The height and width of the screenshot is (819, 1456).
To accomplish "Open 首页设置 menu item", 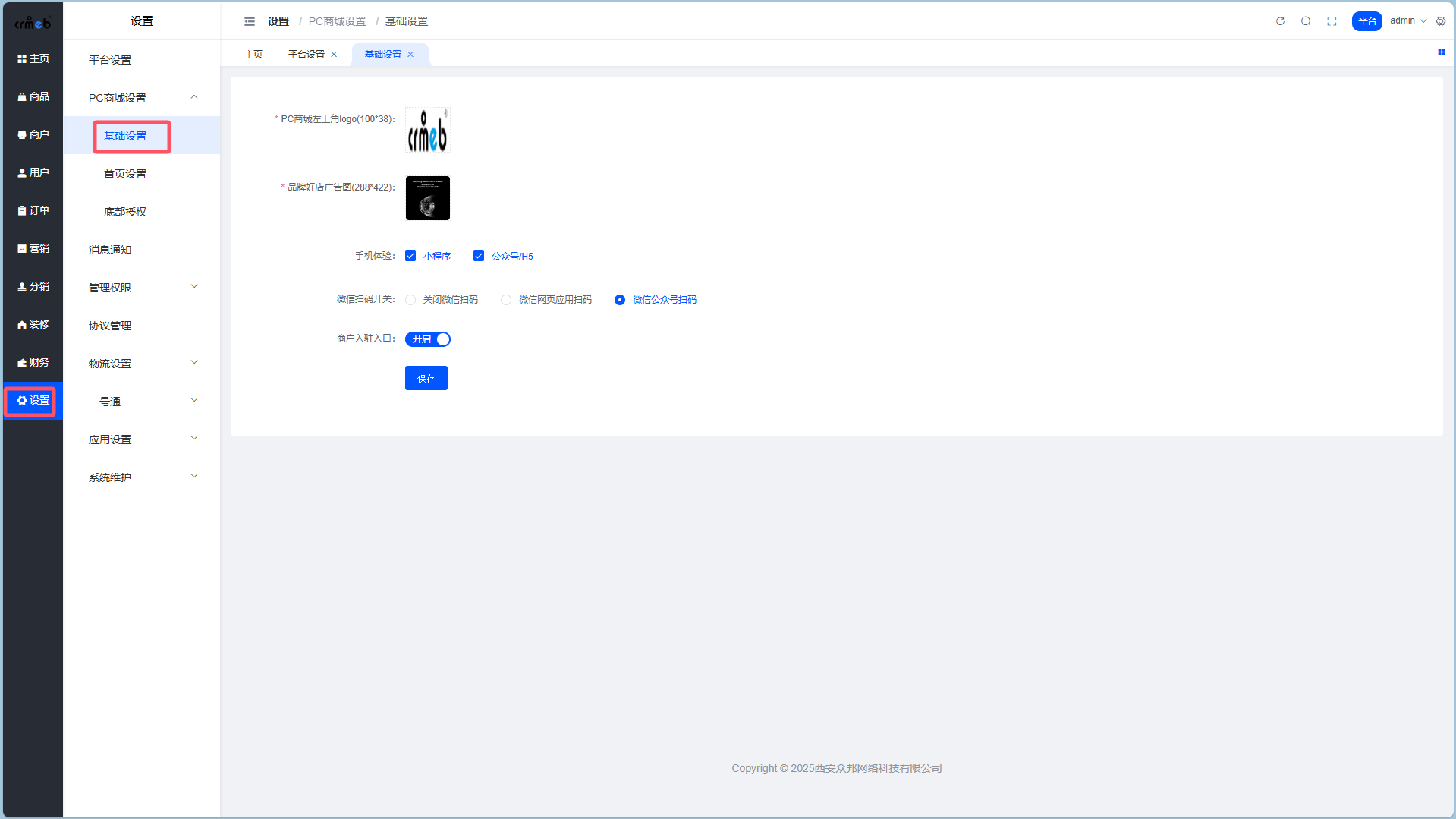I will [125, 174].
